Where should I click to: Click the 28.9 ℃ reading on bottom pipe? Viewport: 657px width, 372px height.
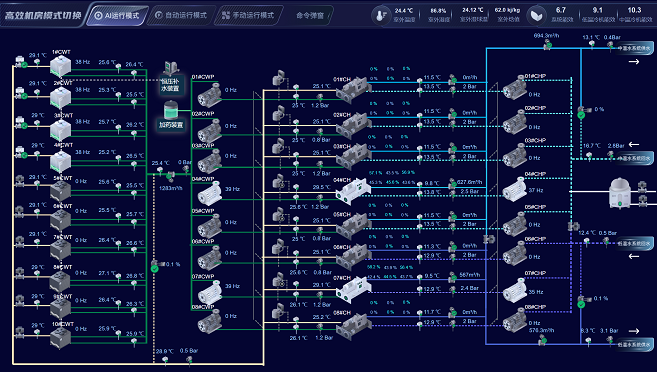point(164,351)
